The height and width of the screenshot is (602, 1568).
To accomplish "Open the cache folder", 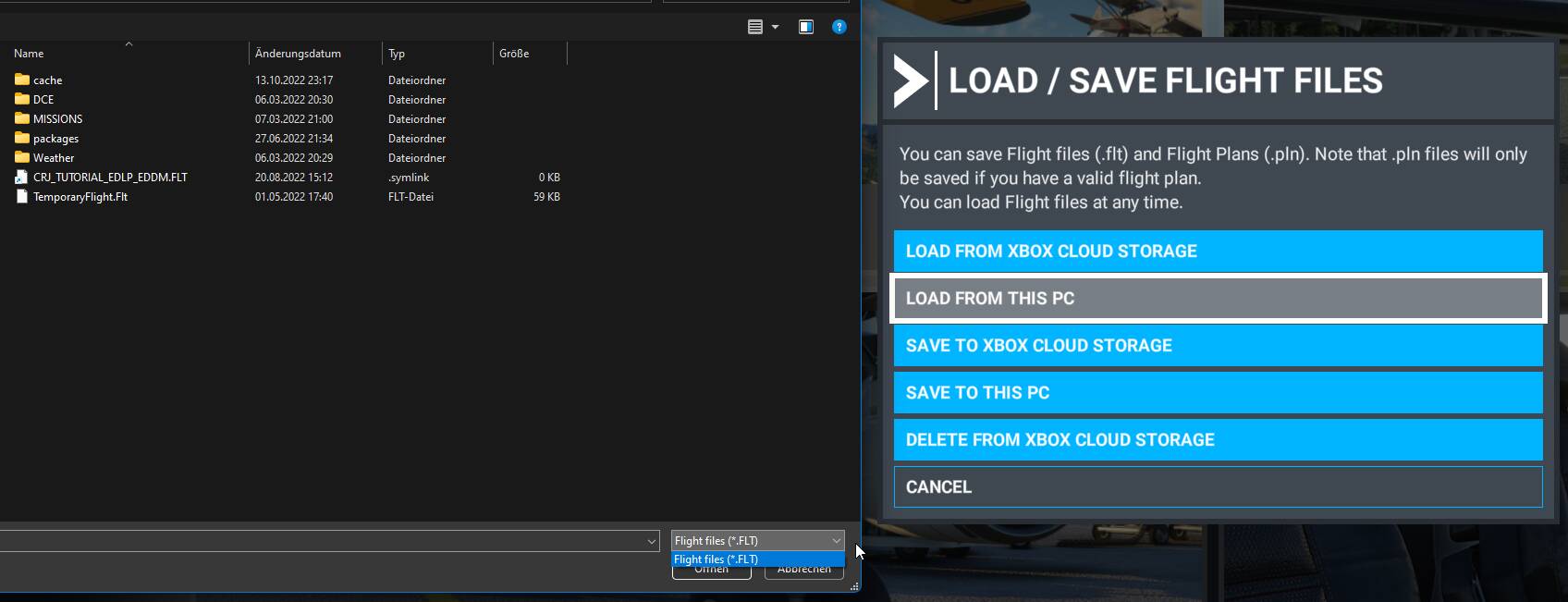I will coord(47,80).
